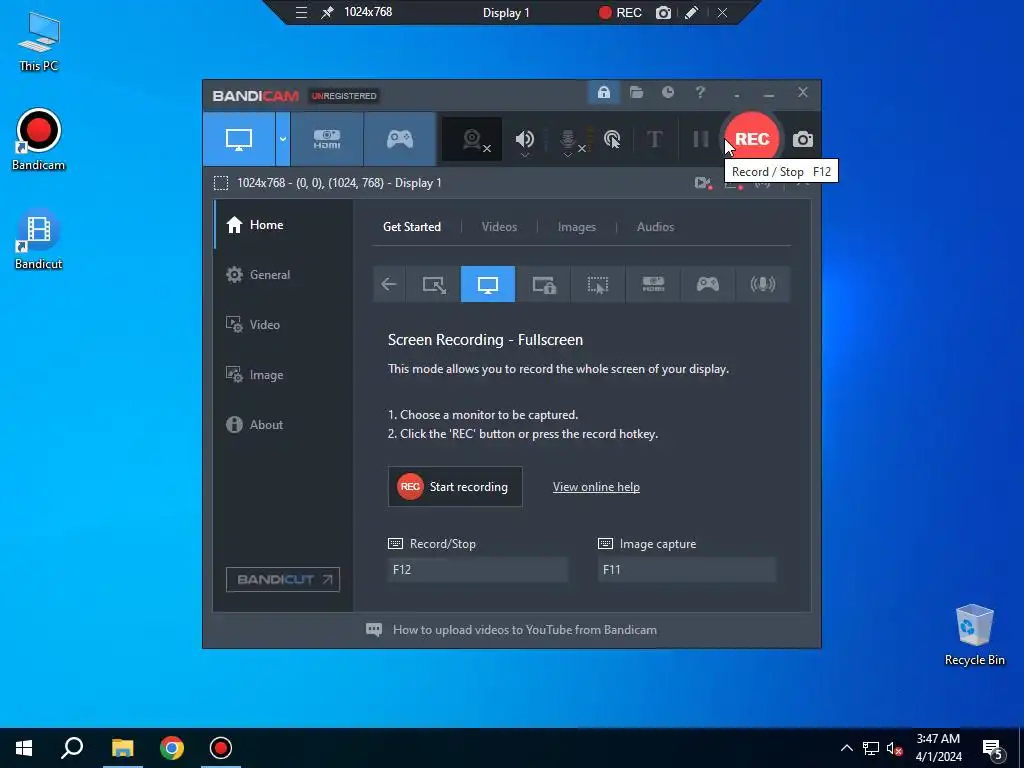Click the muted volume tray icon
The width and height of the screenshot is (1024, 768).
(x=894, y=748)
